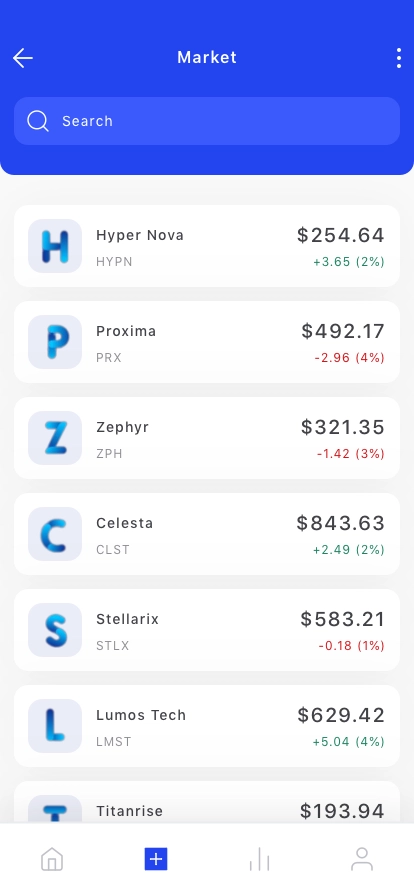Tap the magnifier search icon
The width and height of the screenshot is (414, 896).
38,121
